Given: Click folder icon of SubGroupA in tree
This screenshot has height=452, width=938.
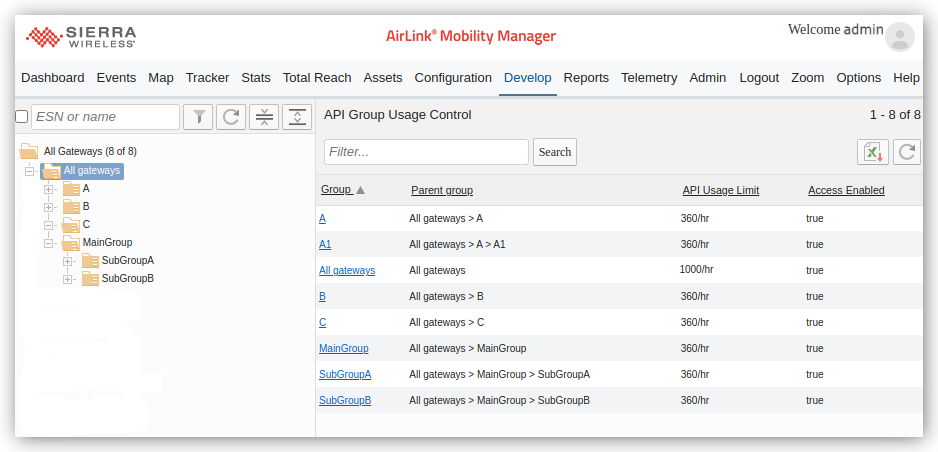Looking at the screenshot, I should tap(90, 261).
